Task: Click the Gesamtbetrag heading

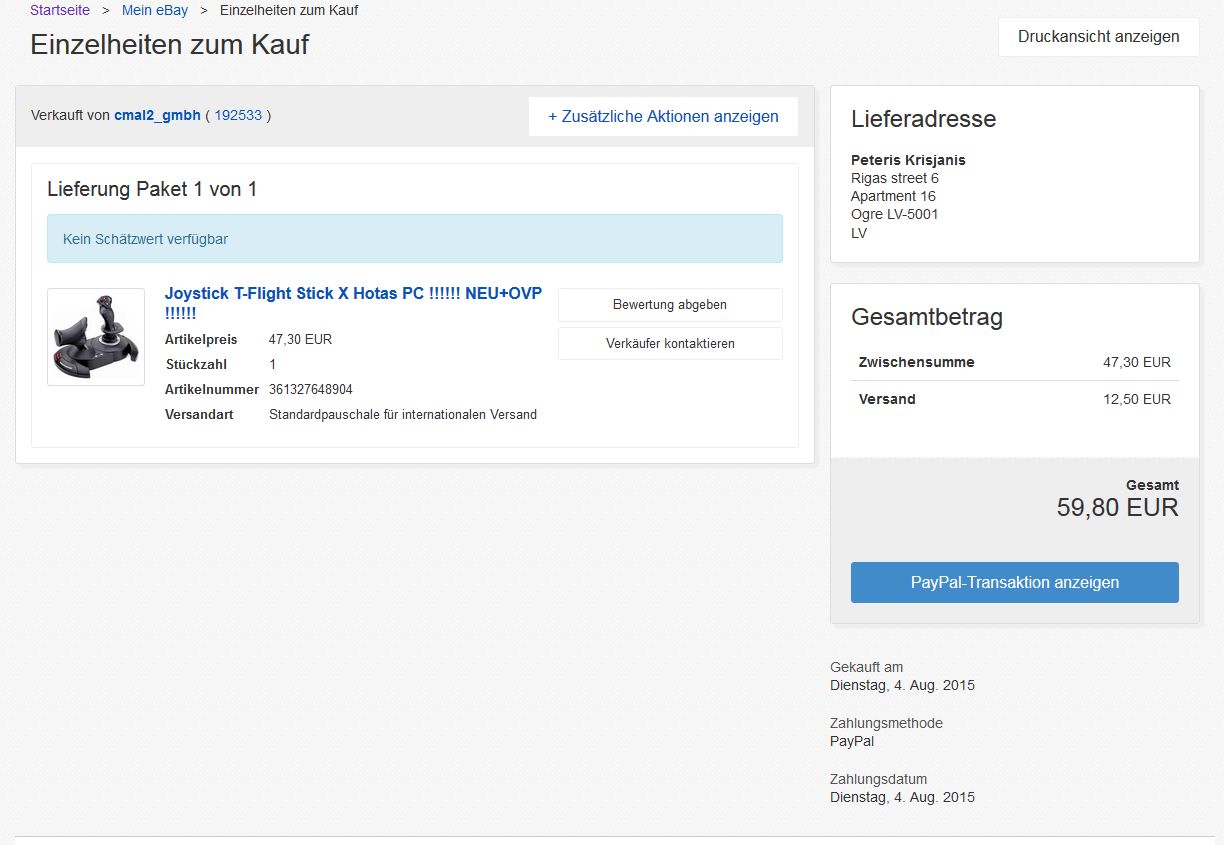Action: coord(927,317)
